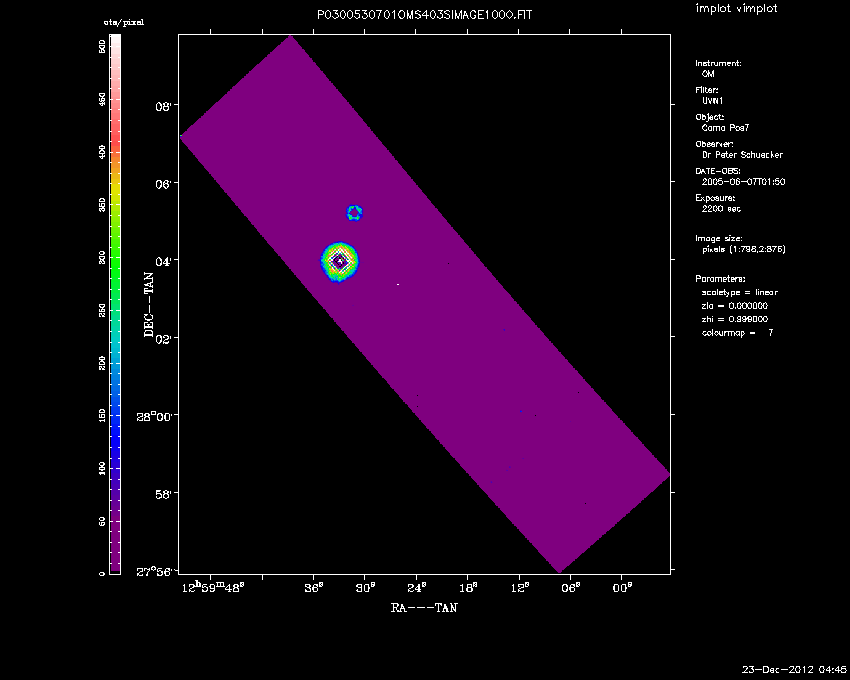
Task: Click the exposure value '2200 sec'
Action: tap(721, 209)
